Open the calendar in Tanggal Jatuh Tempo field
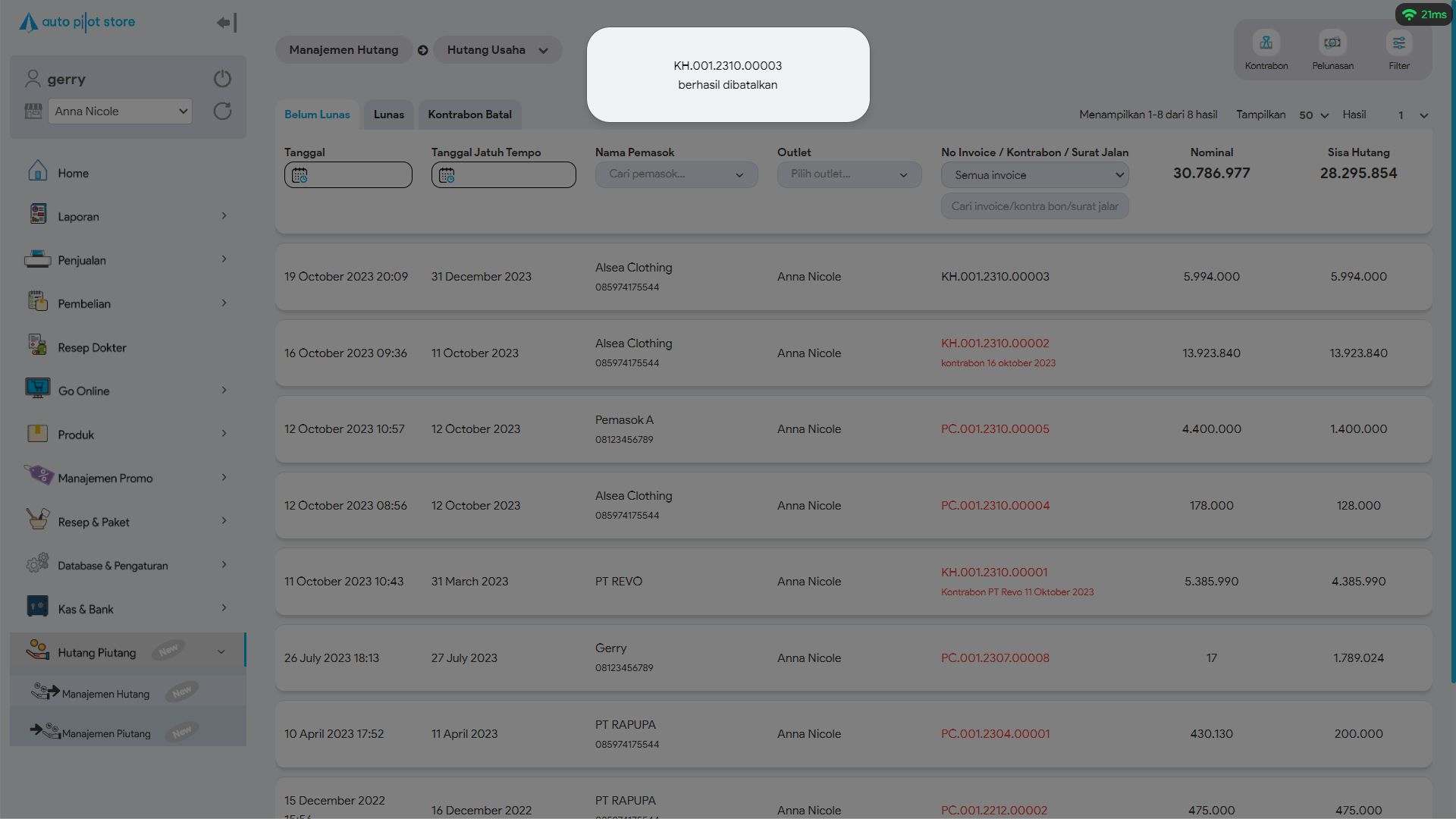 447,175
